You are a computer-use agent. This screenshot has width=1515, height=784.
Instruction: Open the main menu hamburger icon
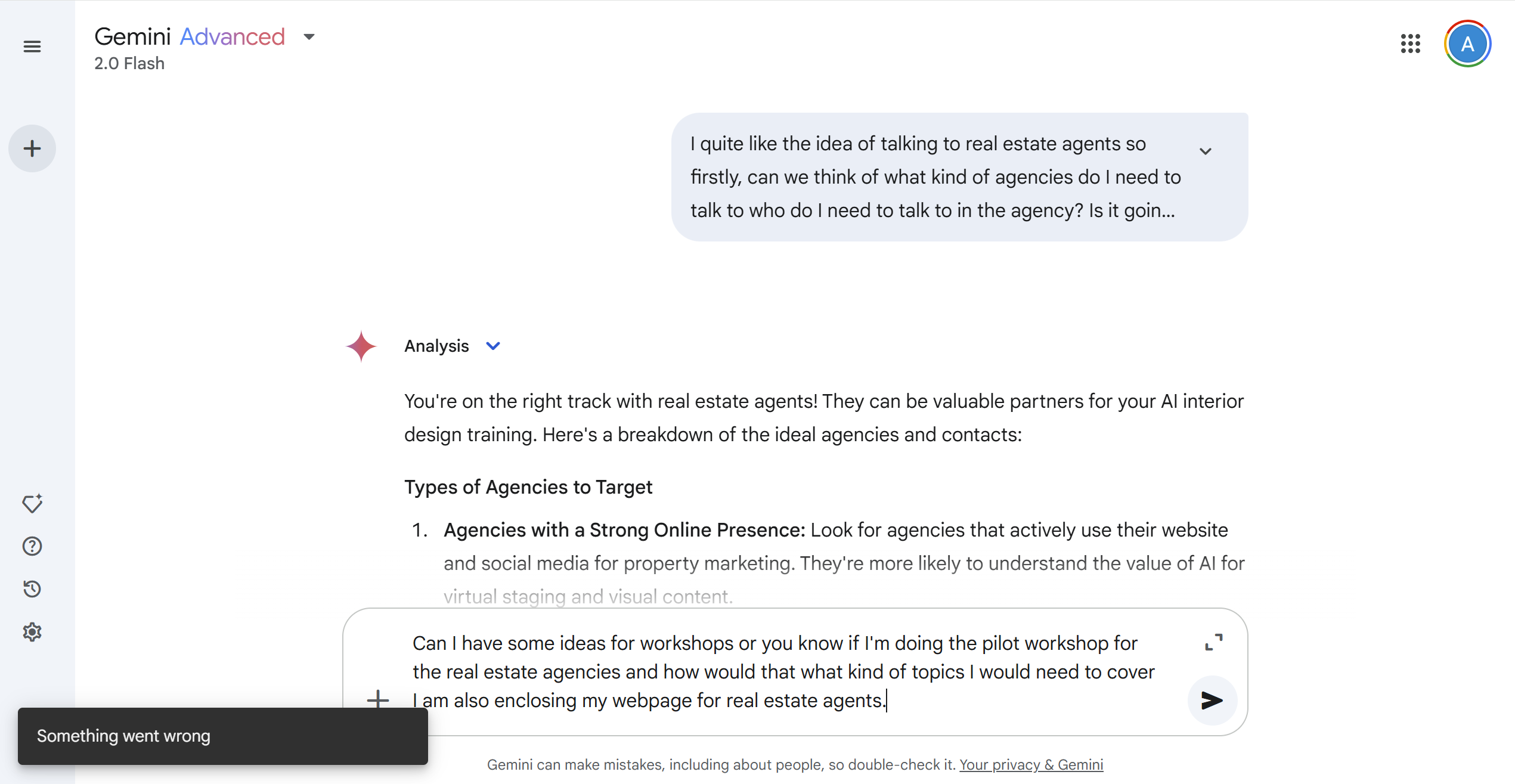point(32,47)
